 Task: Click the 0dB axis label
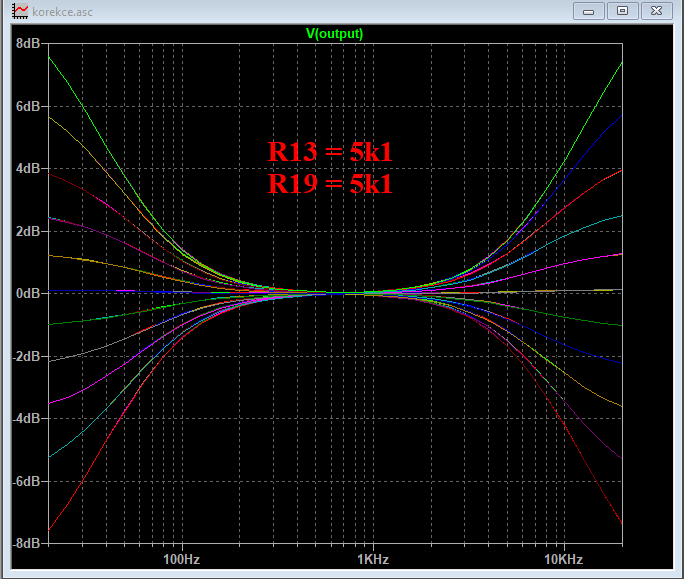pos(28,293)
